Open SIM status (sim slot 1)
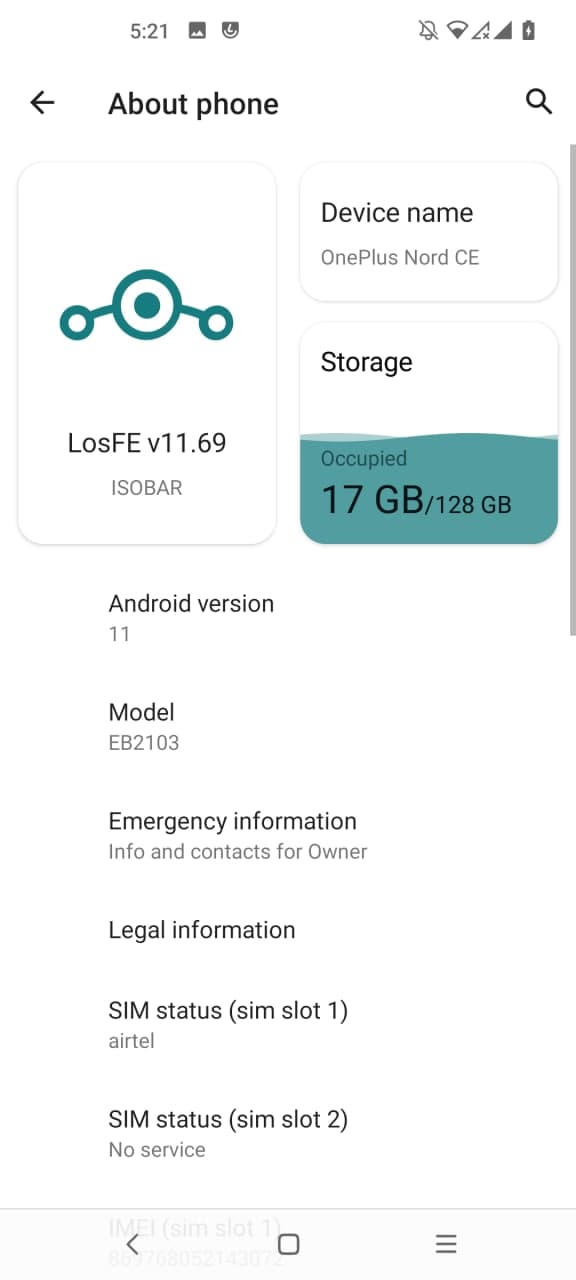Image resolution: width=576 pixels, height=1280 pixels. click(x=288, y=1025)
